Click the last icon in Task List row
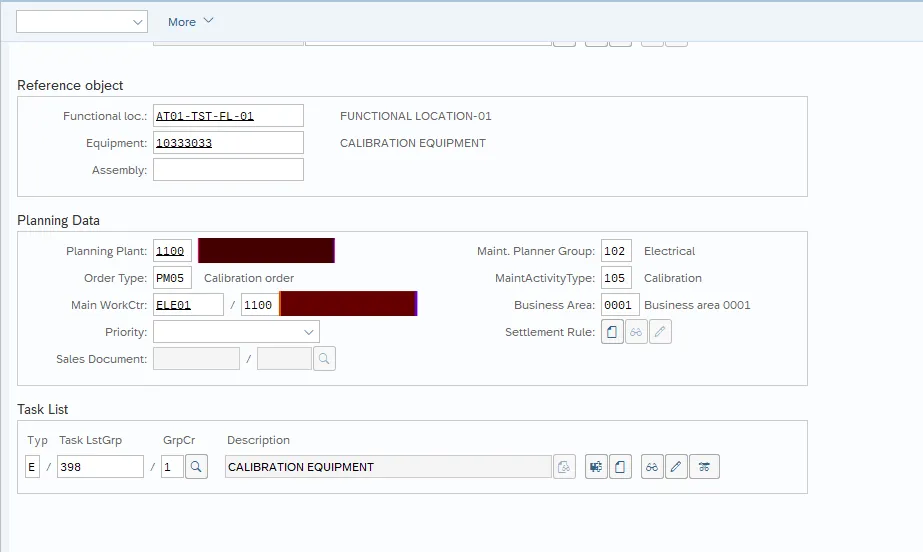The height and width of the screenshot is (552, 923). coord(704,466)
